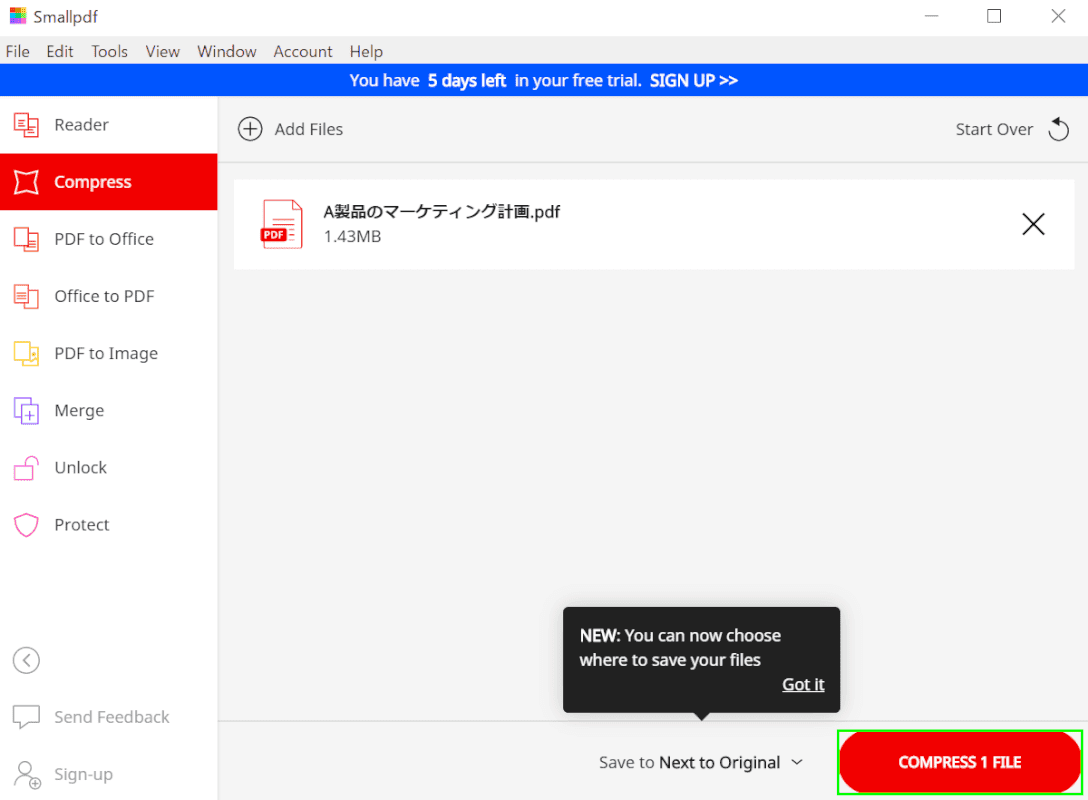The width and height of the screenshot is (1088, 800).
Task: Click the Sign-up user icon
Action: click(x=28, y=774)
